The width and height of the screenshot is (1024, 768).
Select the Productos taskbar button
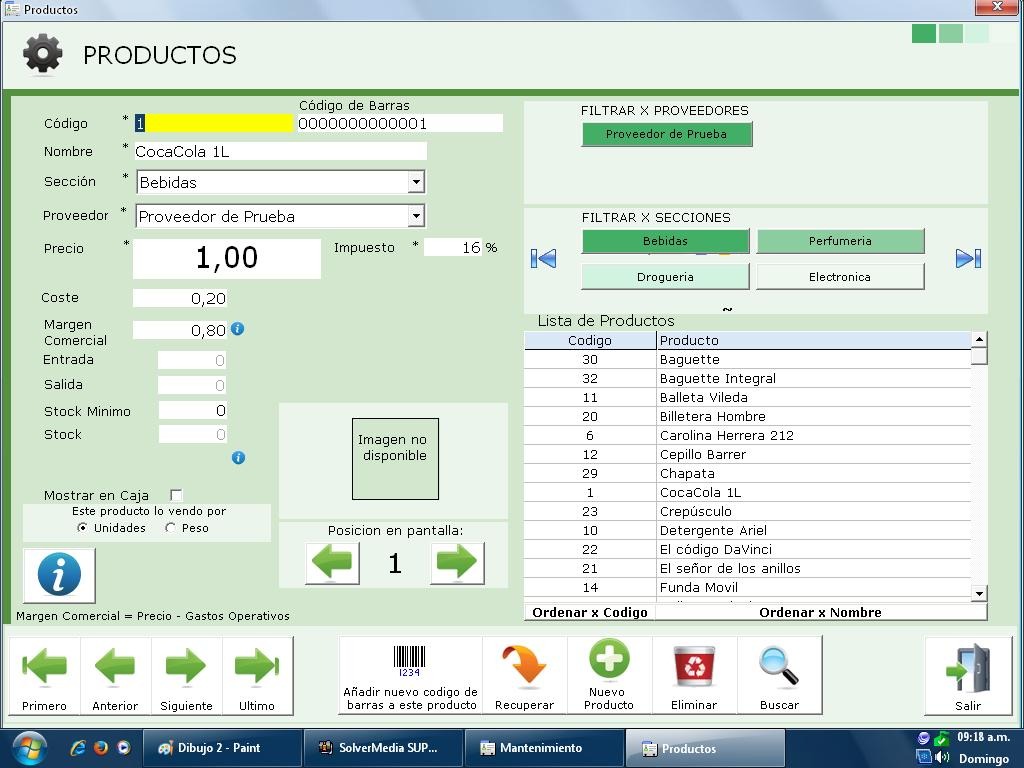pos(705,748)
